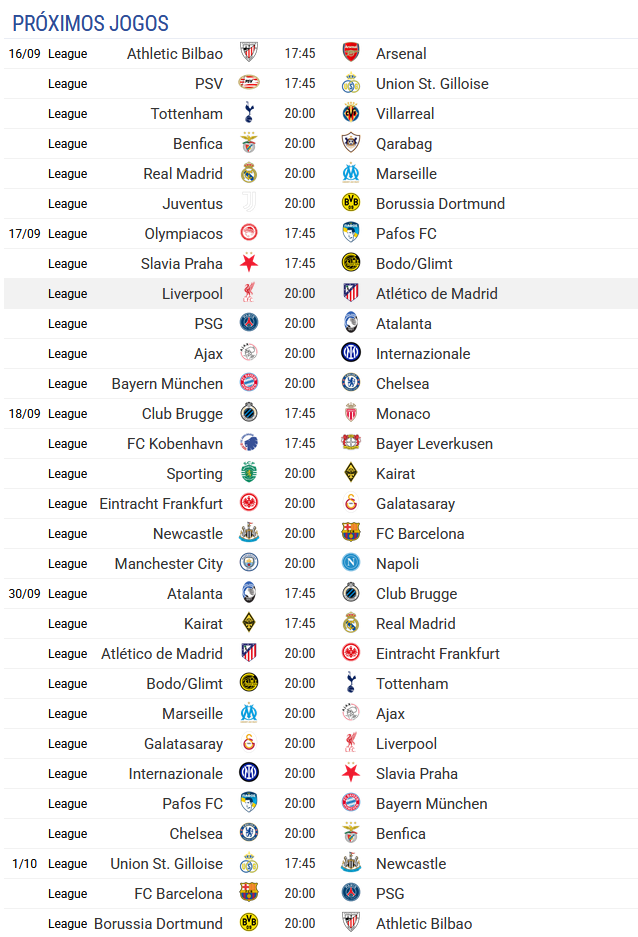Select the Monaco crest opposite Club Brugge
This screenshot has width=638, height=937.
point(351,412)
